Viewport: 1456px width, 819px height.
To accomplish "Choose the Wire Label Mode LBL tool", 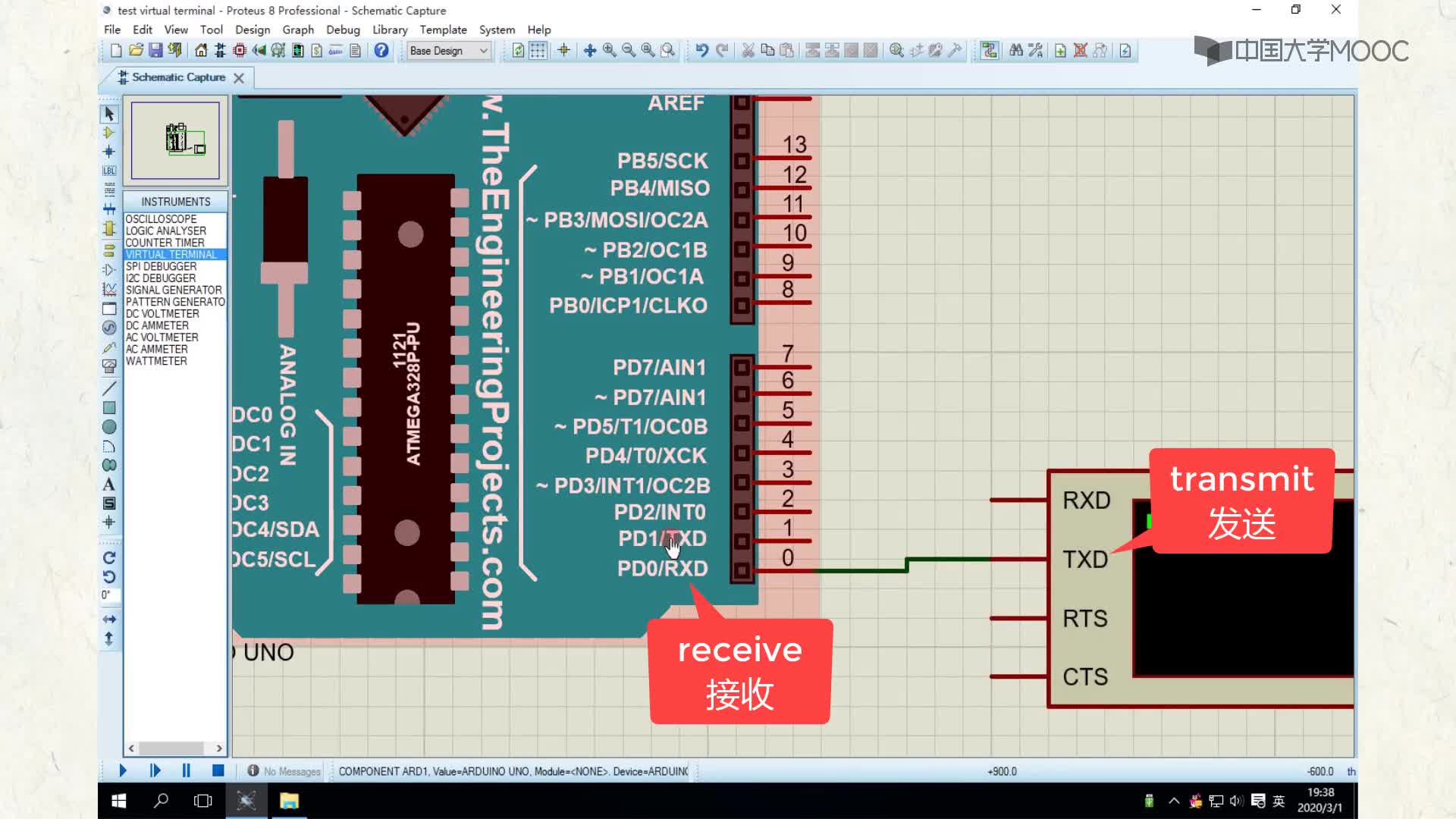I will (109, 171).
